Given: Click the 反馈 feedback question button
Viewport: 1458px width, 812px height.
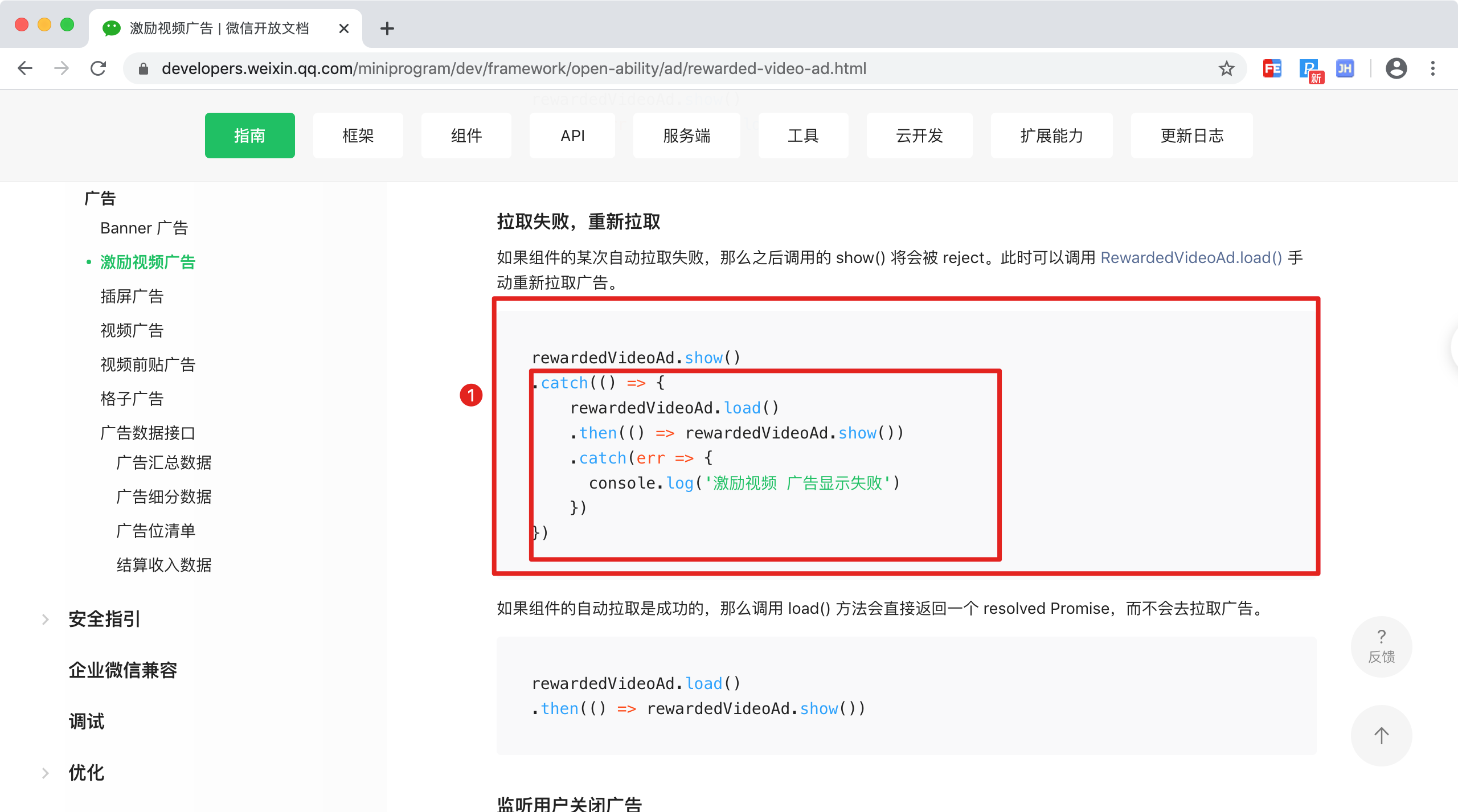Looking at the screenshot, I should tap(1381, 646).
